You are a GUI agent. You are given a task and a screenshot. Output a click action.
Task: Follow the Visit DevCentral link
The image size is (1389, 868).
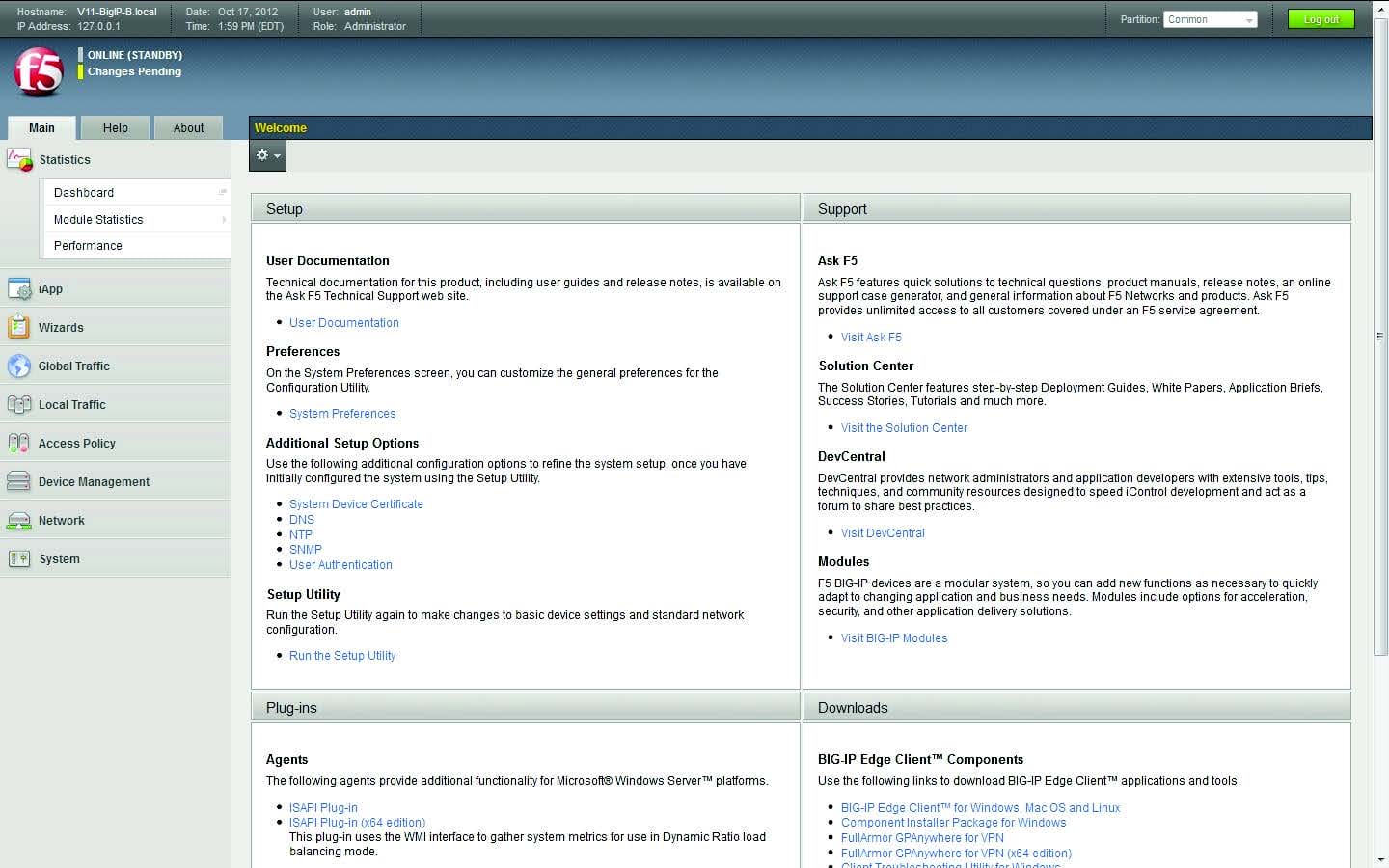[883, 533]
